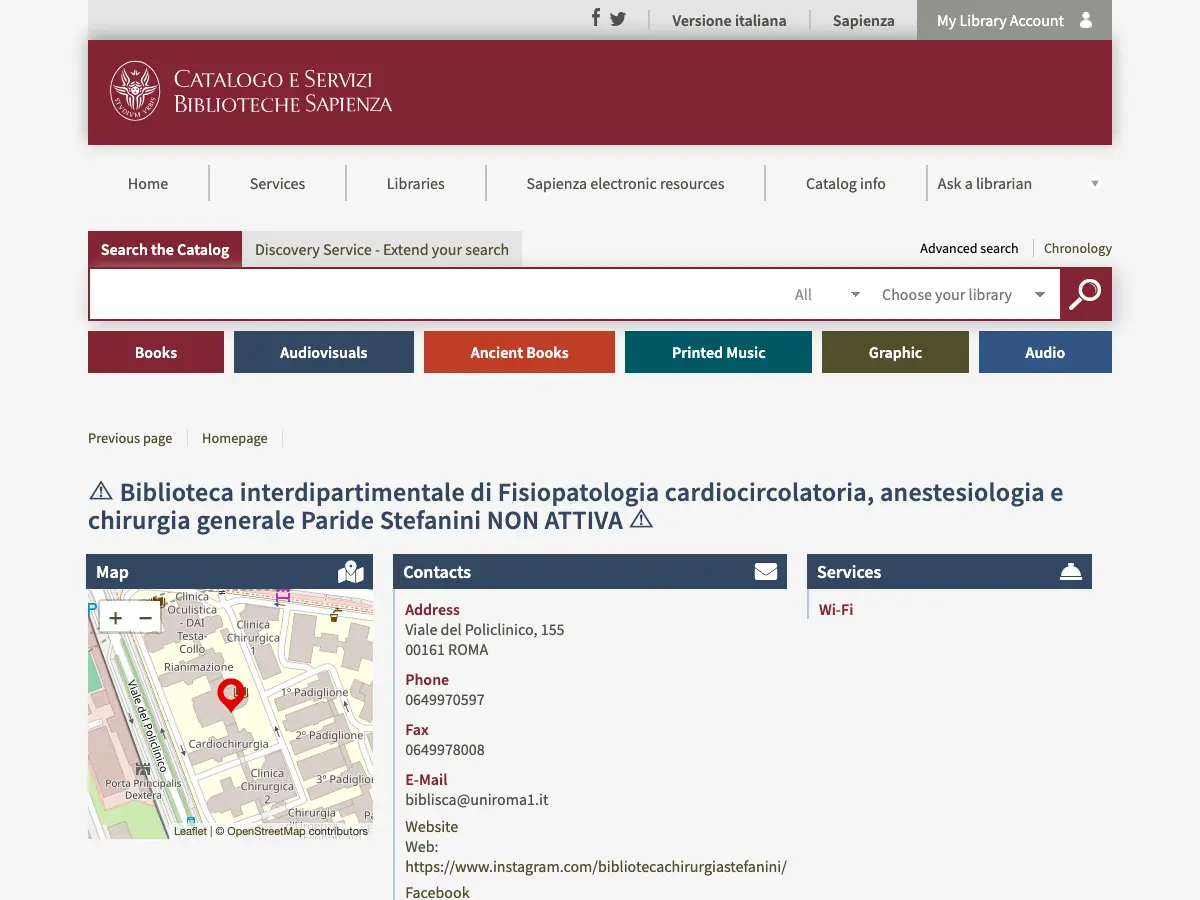Open the Sapienza link in top bar
The height and width of the screenshot is (900, 1200).
click(x=864, y=20)
